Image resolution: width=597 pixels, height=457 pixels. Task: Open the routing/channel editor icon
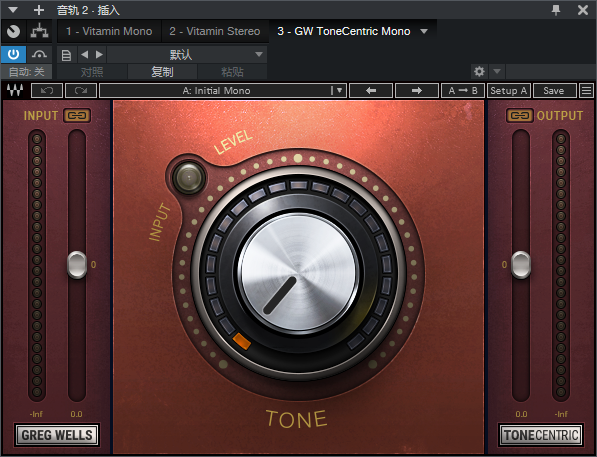tap(40, 31)
